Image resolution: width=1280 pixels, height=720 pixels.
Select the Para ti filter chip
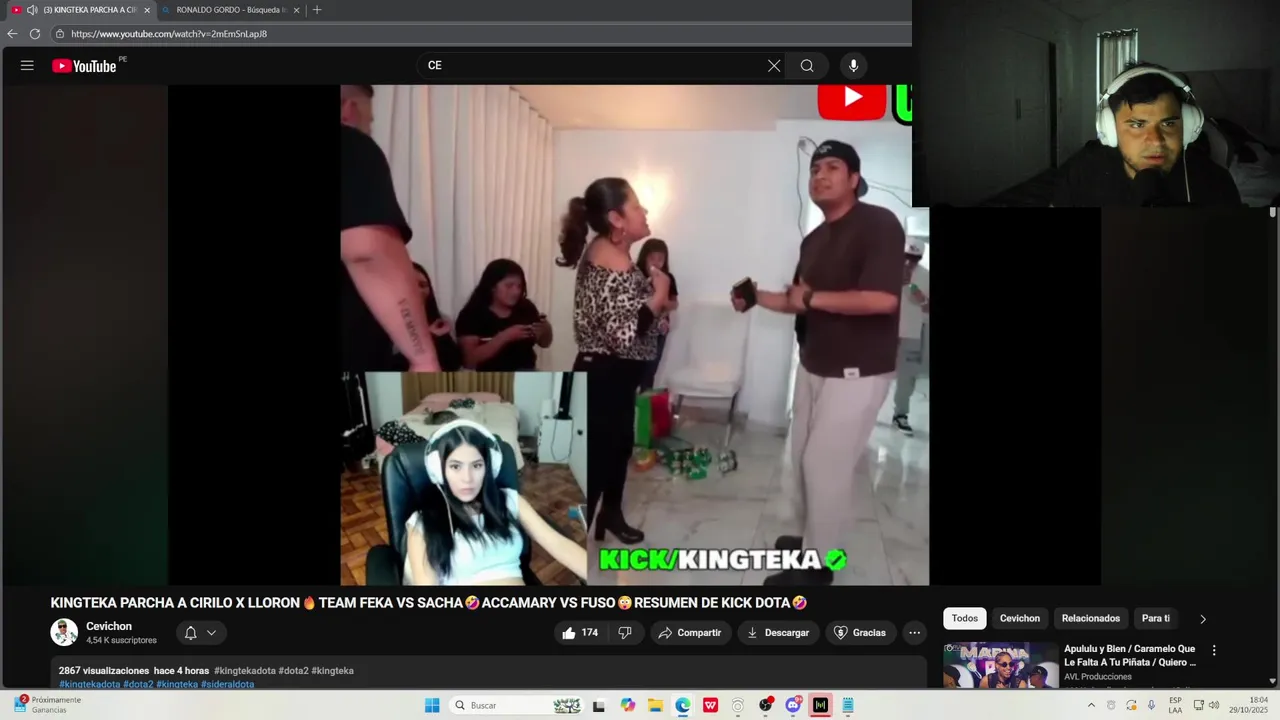point(1156,618)
